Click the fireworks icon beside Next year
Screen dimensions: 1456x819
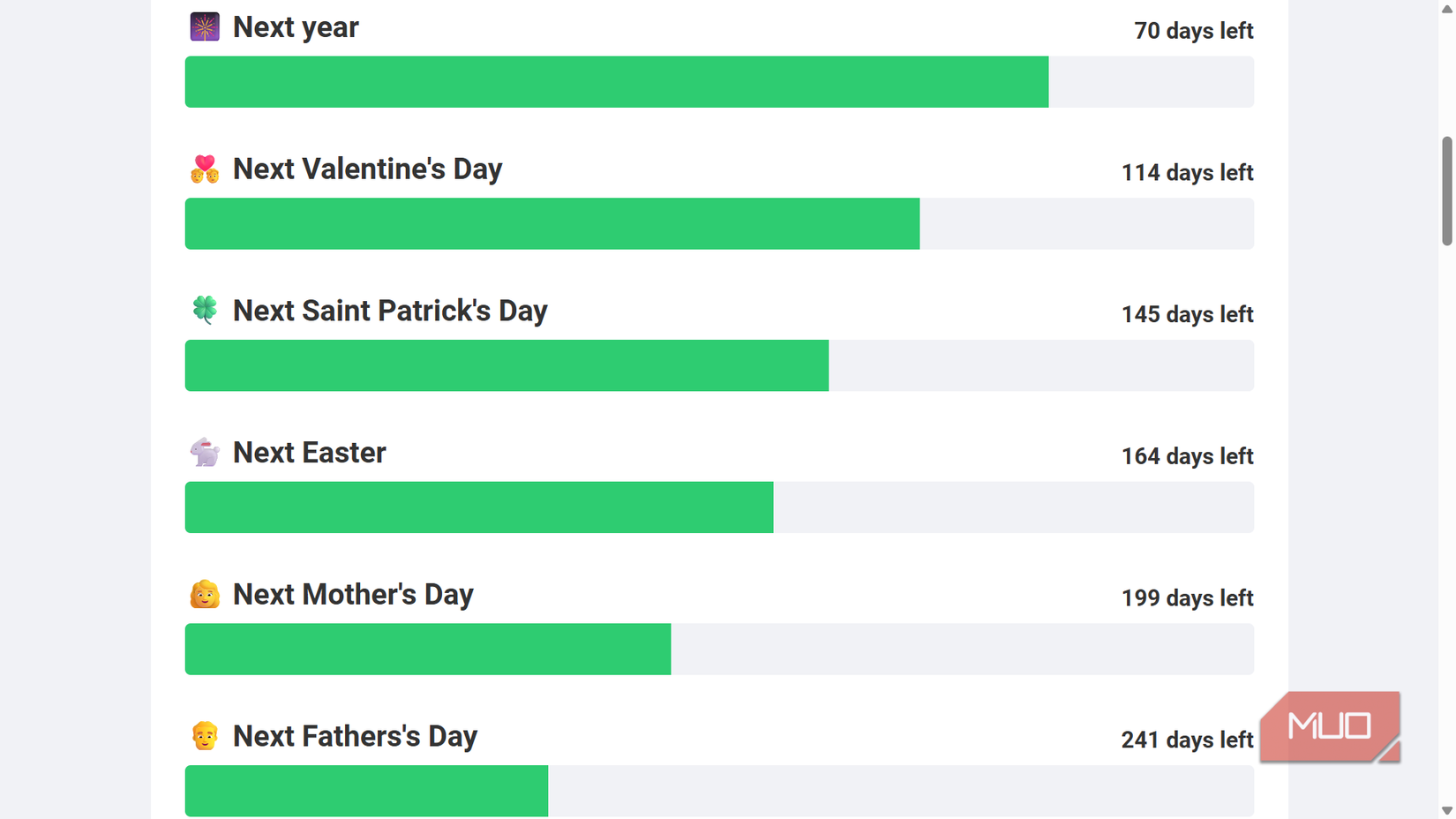(x=205, y=27)
